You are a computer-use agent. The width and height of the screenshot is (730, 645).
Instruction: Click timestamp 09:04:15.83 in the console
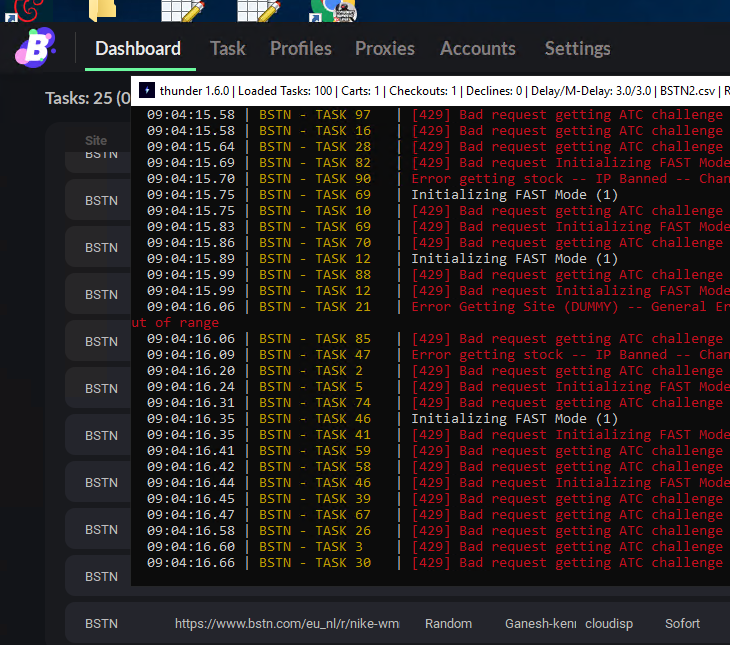coord(191,227)
